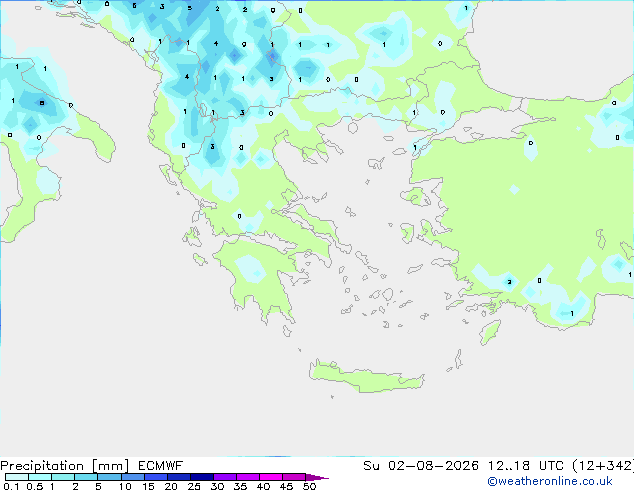Select the 35–40 mm violet legend swatch

click(x=247, y=477)
